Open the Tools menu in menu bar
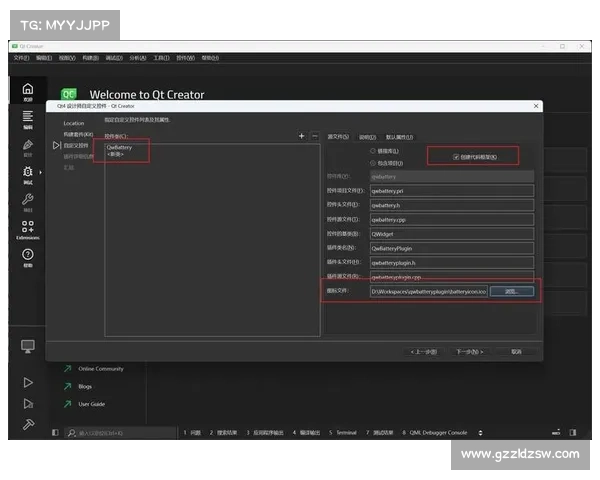Screen dimensions: 600x480 click(x=161, y=58)
